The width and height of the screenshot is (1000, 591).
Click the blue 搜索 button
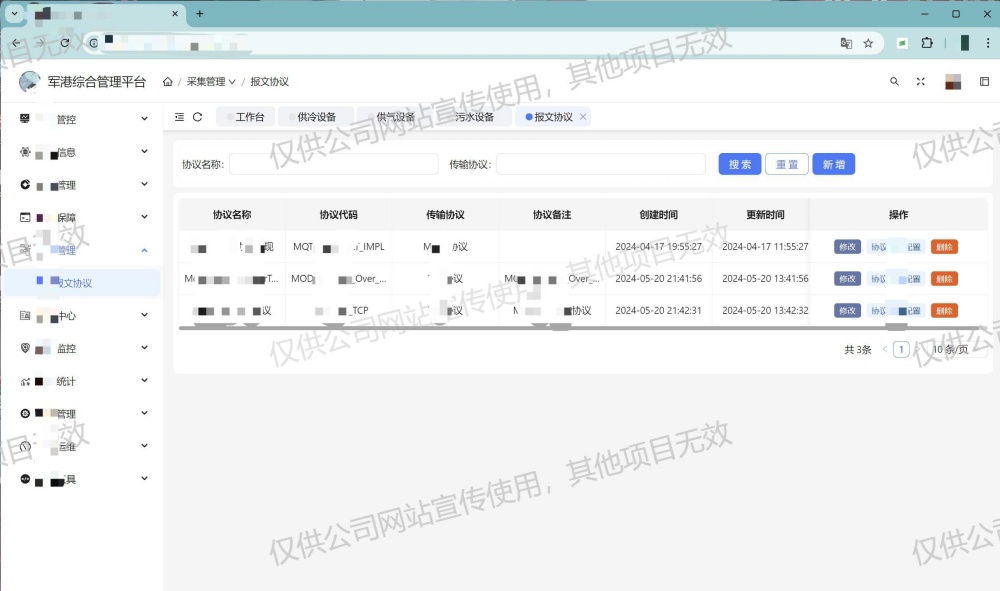click(x=739, y=164)
